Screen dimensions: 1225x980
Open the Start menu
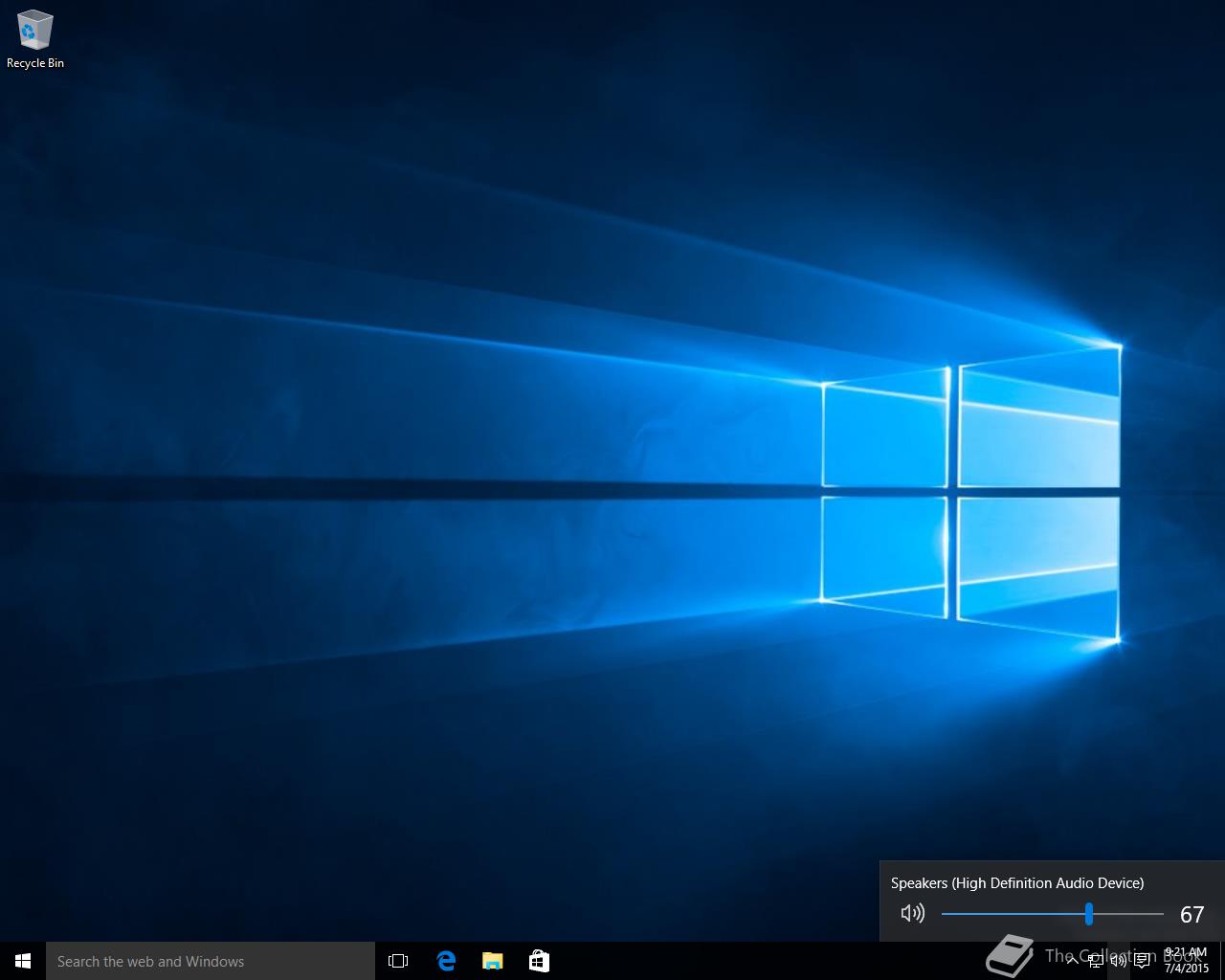[23, 961]
